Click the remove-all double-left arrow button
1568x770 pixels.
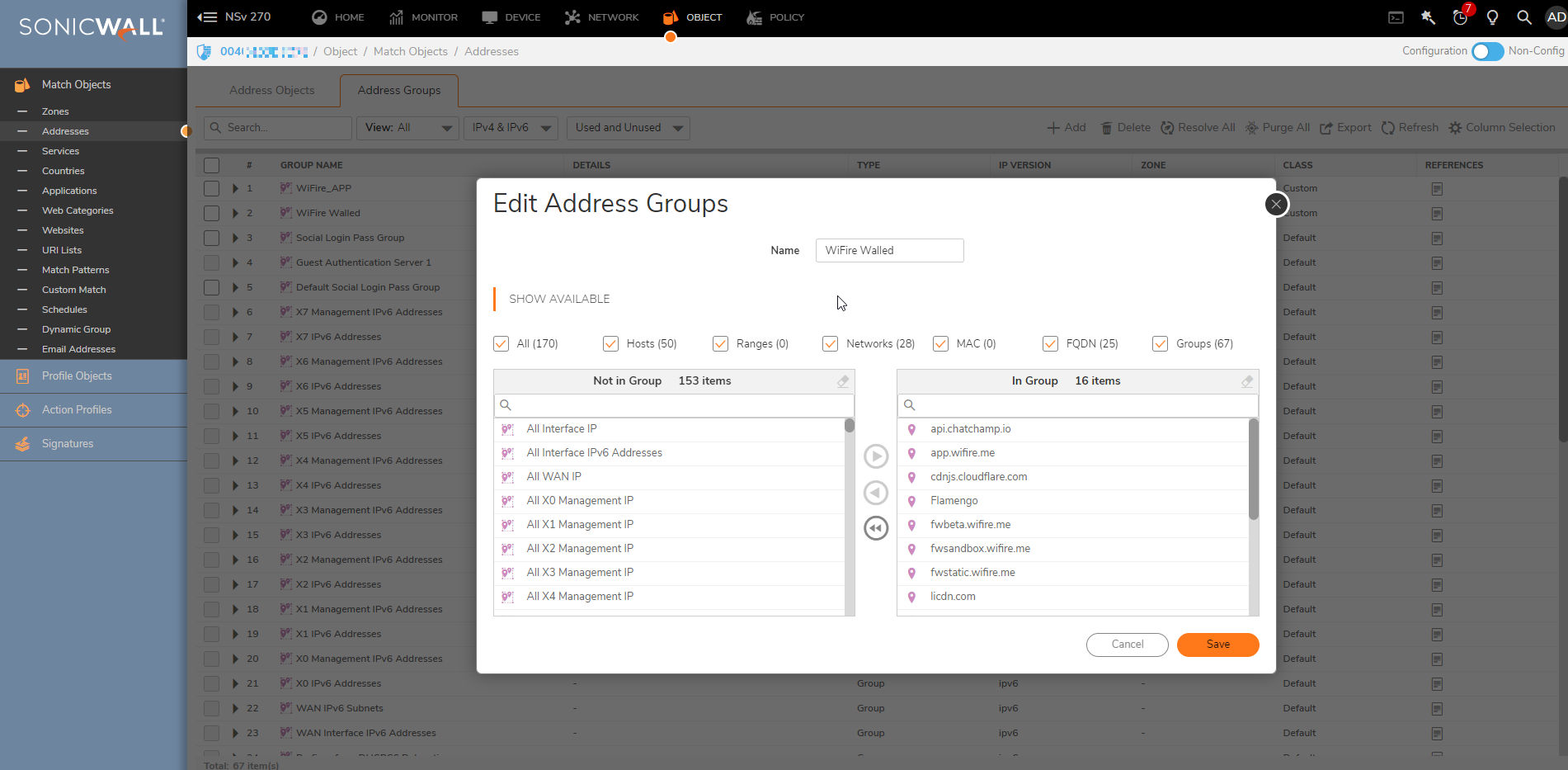876,528
